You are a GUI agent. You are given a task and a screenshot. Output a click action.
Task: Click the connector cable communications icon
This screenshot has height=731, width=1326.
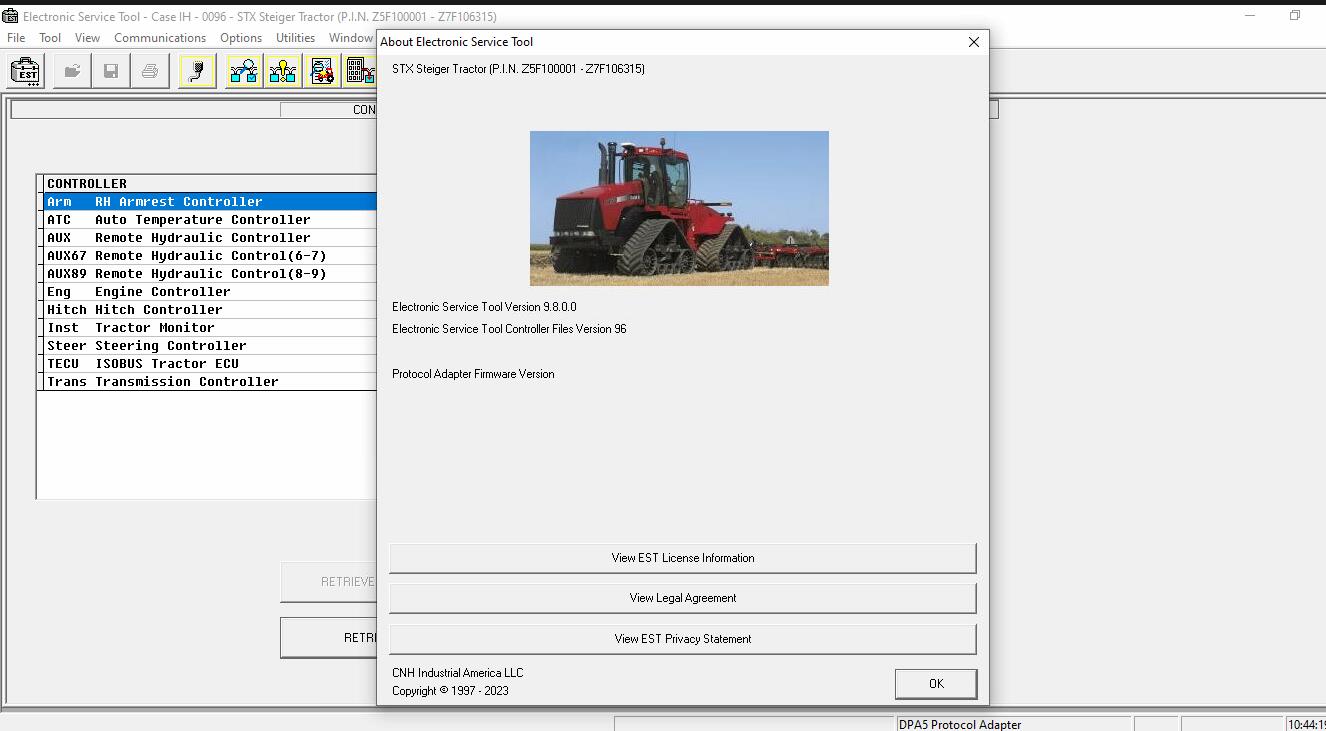click(197, 71)
